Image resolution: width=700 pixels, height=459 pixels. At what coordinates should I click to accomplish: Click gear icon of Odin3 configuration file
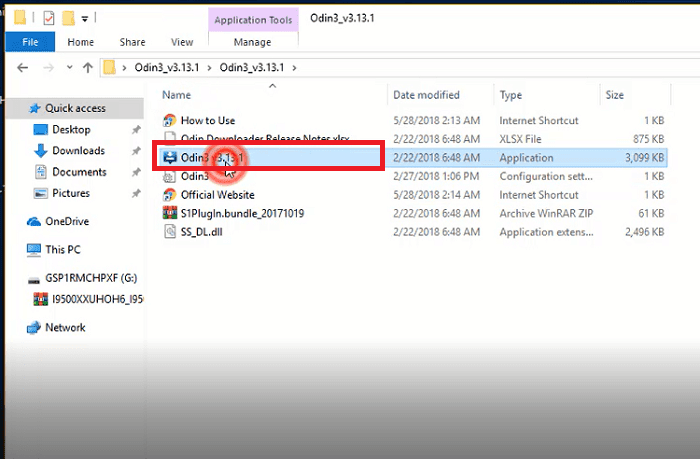[x=170, y=176]
